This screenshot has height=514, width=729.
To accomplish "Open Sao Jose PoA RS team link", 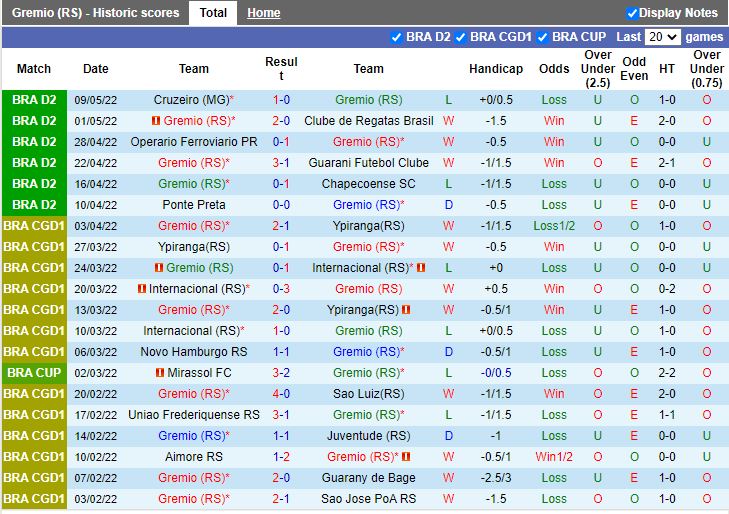I will [369, 499].
